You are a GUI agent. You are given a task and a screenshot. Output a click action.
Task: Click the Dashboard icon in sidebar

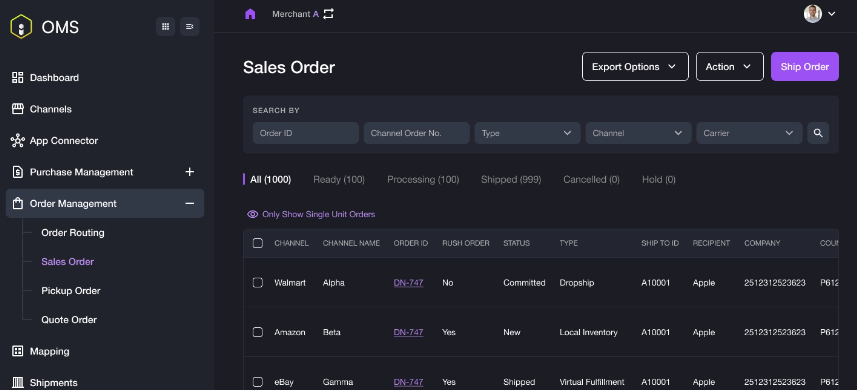[x=17, y=78]
